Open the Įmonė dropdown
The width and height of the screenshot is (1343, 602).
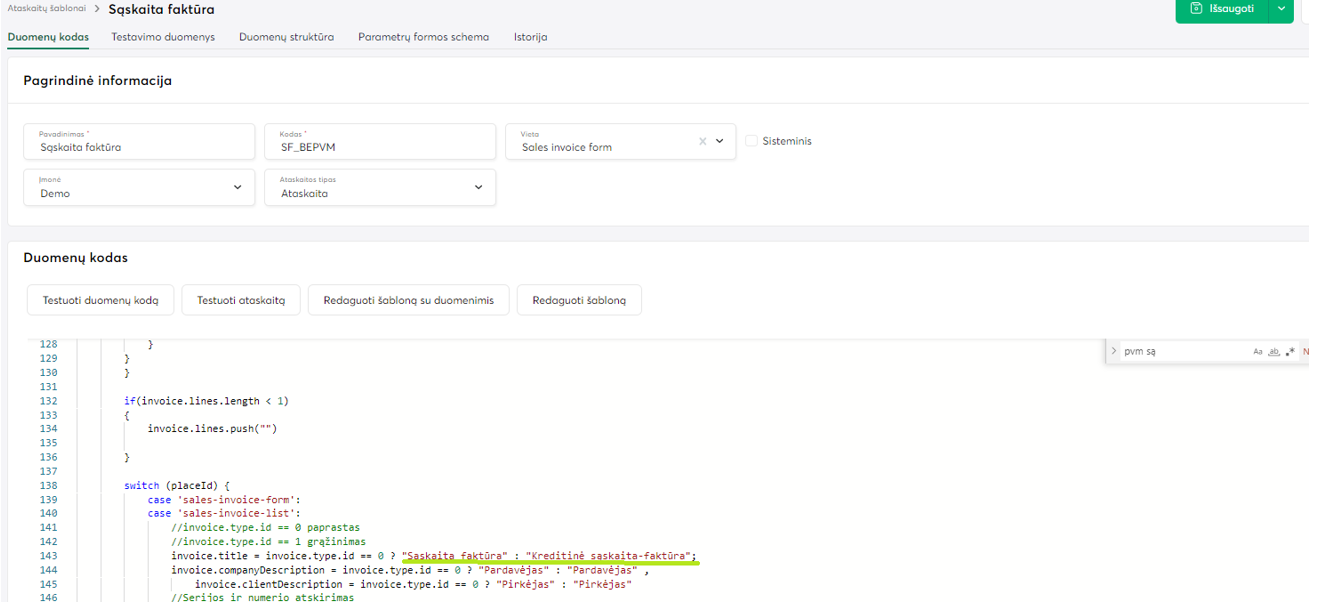pos(237,188)
